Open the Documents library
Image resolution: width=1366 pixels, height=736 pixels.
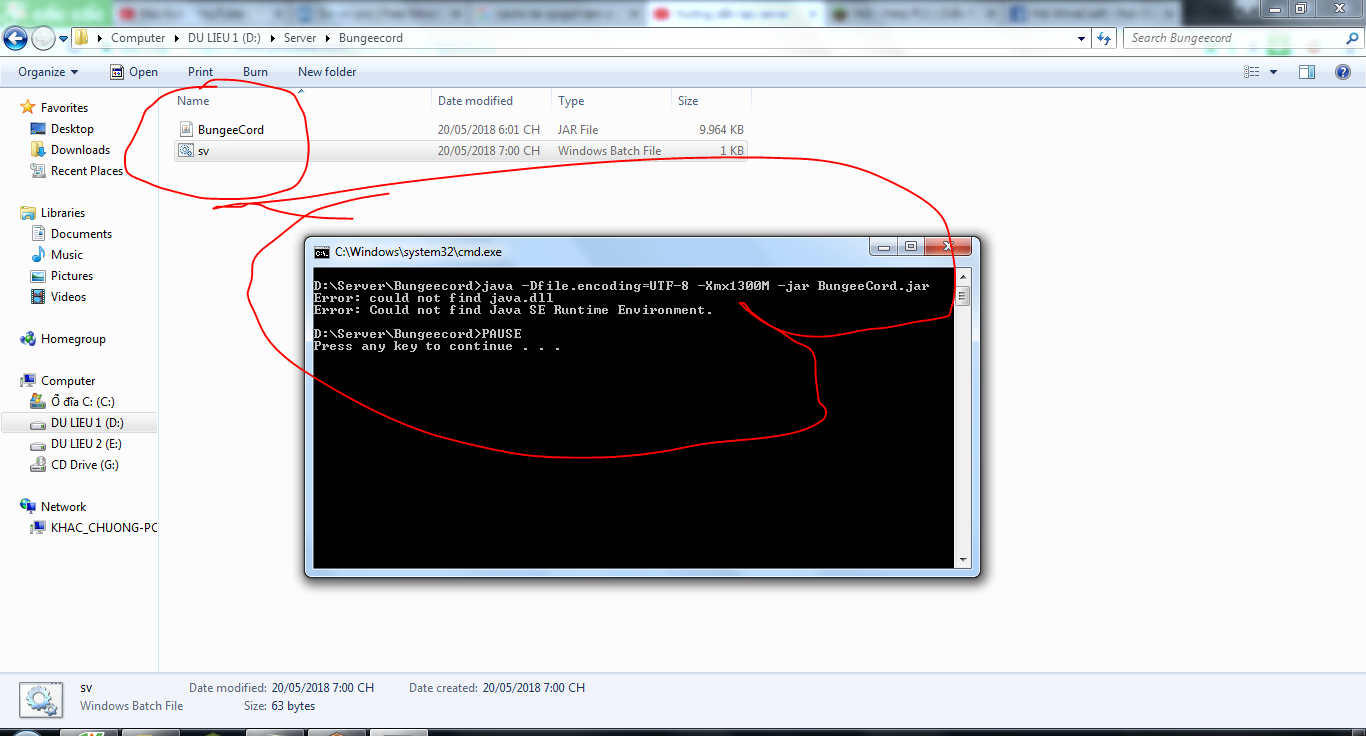tap(81, 234)
